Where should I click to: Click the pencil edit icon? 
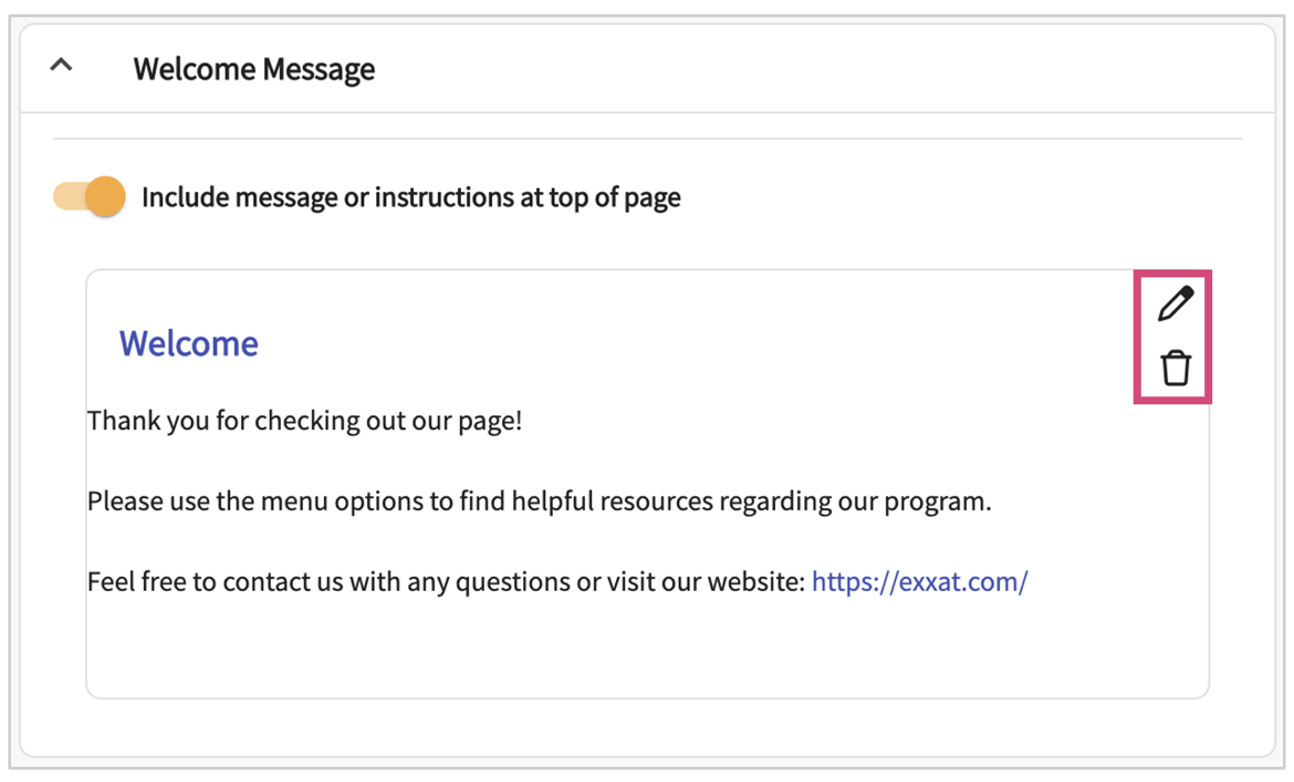(1175, 304)
